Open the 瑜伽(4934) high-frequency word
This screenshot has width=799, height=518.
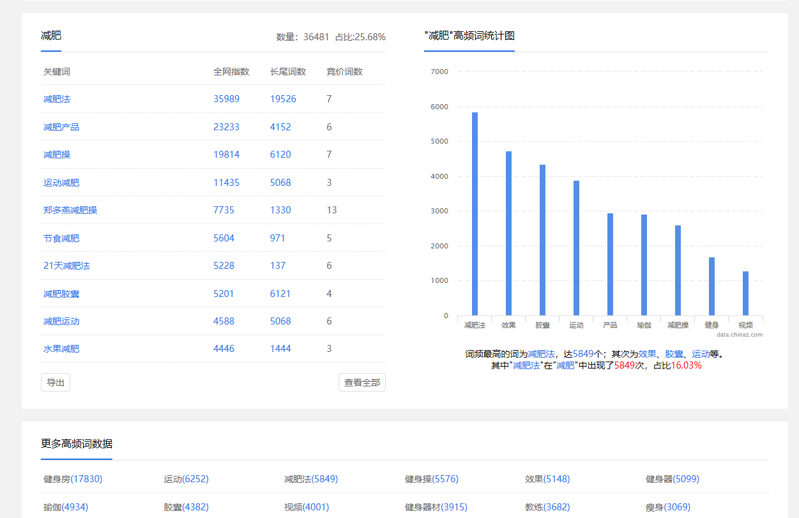(66, 507)
